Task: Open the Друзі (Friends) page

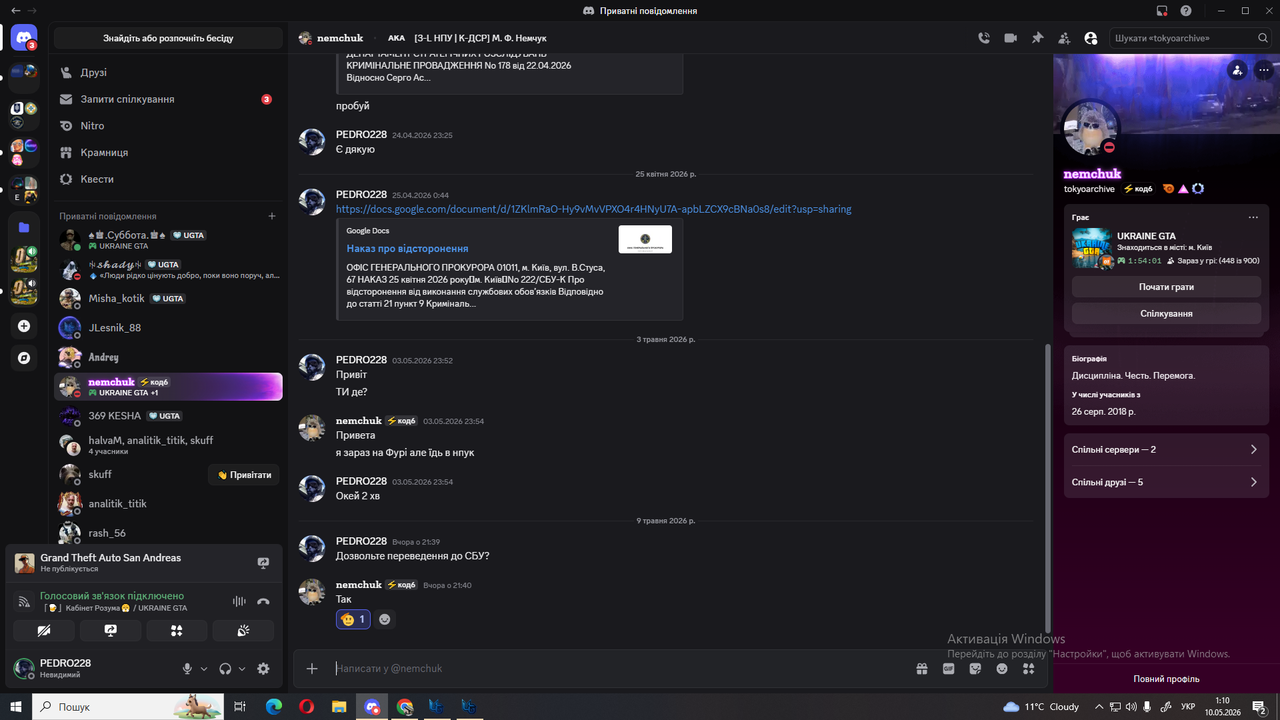Action: click(x=168, y=73)
